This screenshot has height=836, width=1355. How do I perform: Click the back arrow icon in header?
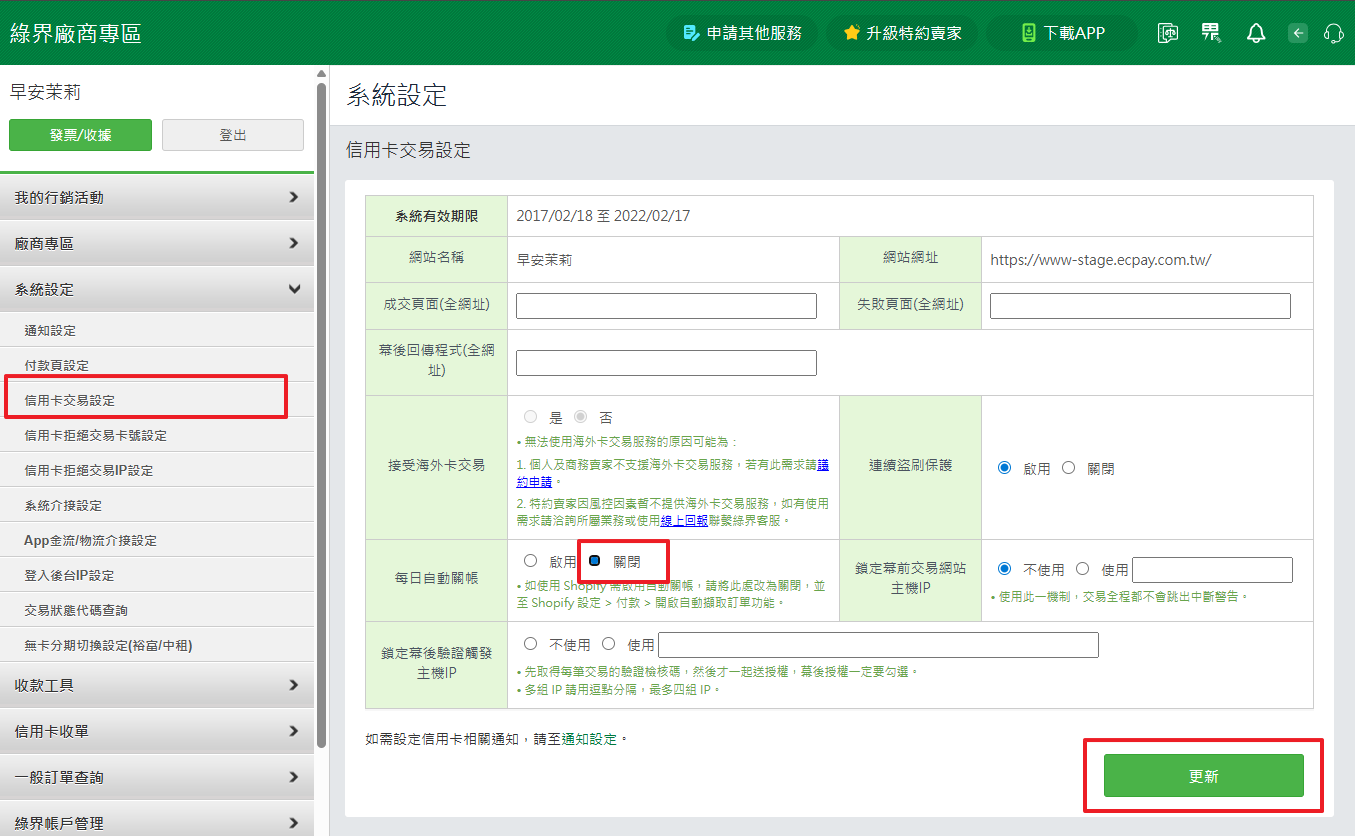[x=1298, y=33]
